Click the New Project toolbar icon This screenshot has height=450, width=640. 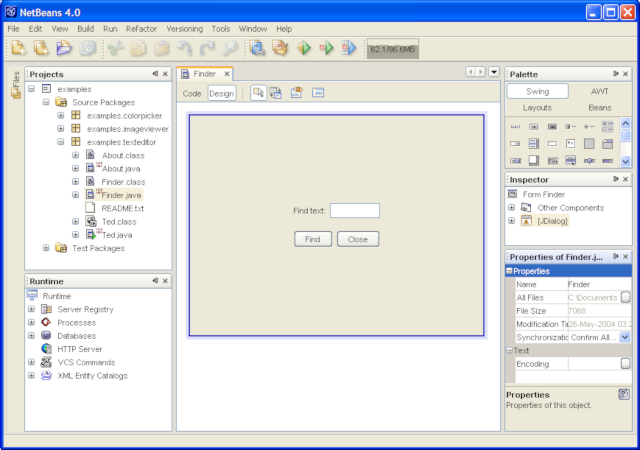pos(41,48)
